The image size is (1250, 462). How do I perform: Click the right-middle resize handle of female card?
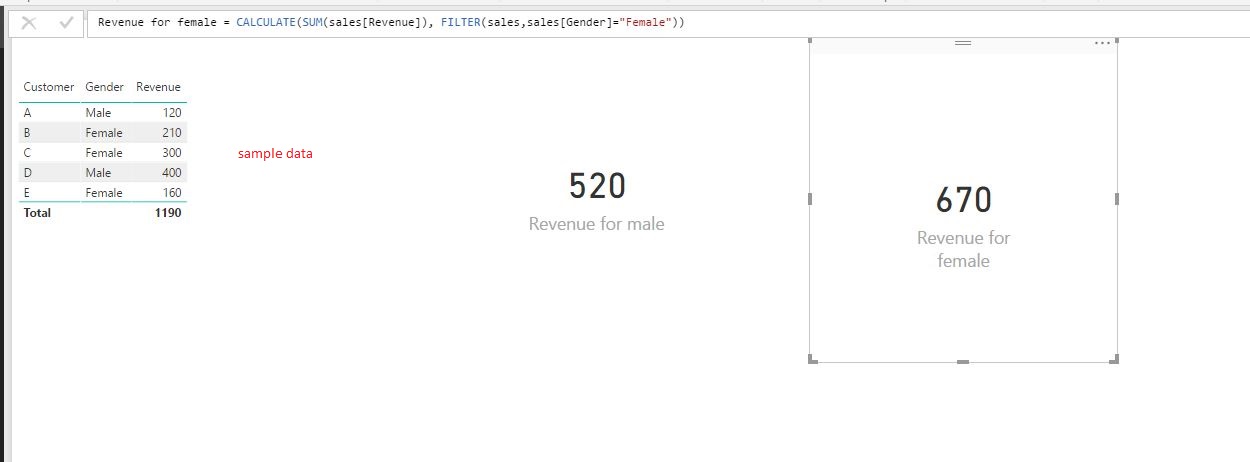[x=1116, y=199]
